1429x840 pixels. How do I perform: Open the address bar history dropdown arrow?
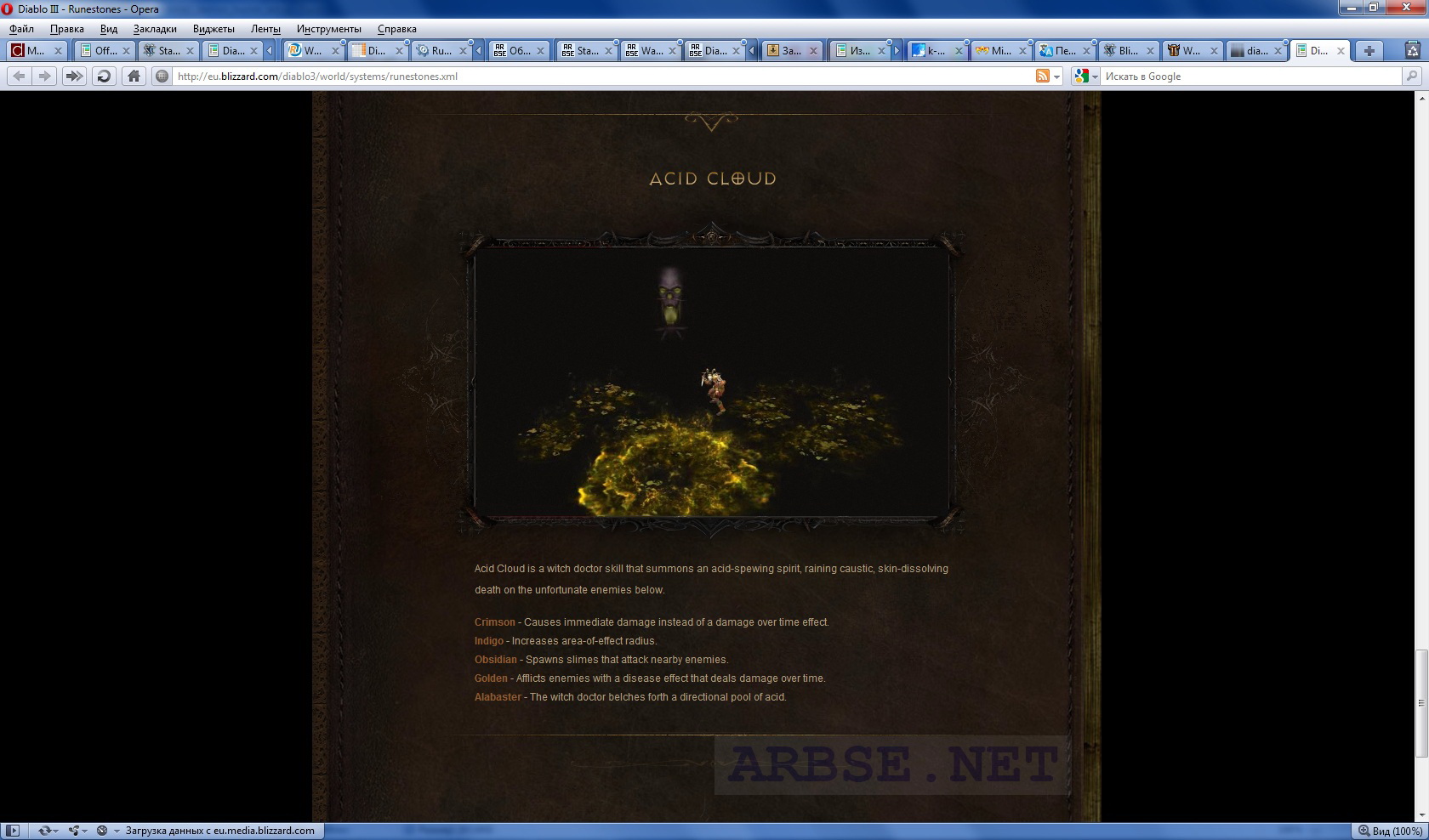click(x=1057, y=77)
